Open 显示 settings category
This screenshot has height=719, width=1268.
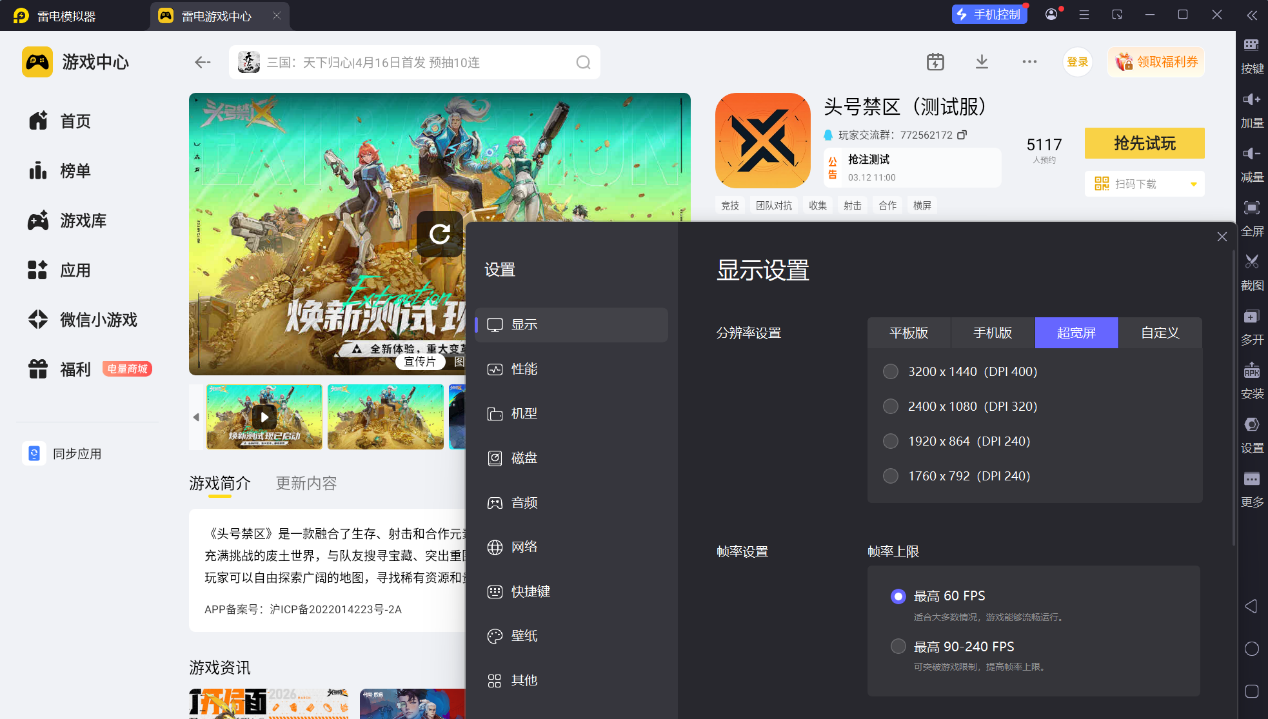tap(571, 325)
